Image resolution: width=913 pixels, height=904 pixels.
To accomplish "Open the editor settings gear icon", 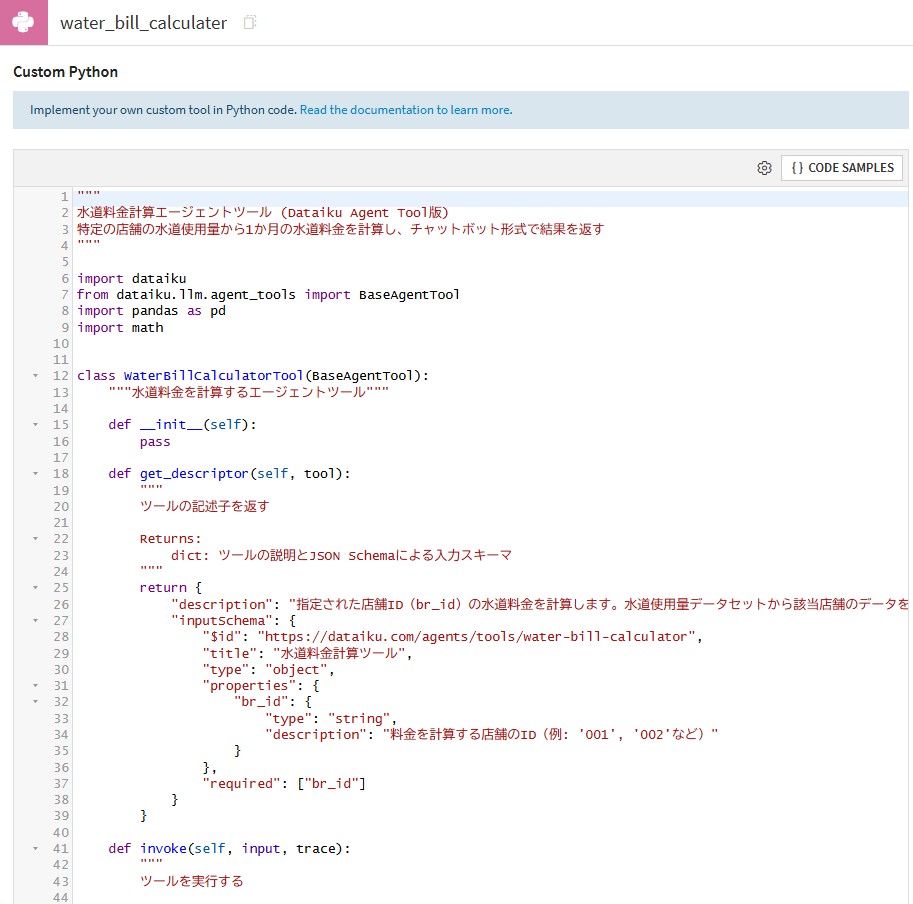I will click(765, 169).
